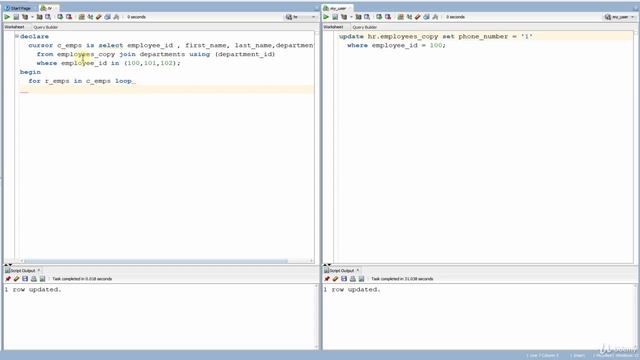The image size is (640, 360).
Task: Click '1 row updated.' in right output
Action: [x=352, y=289]
